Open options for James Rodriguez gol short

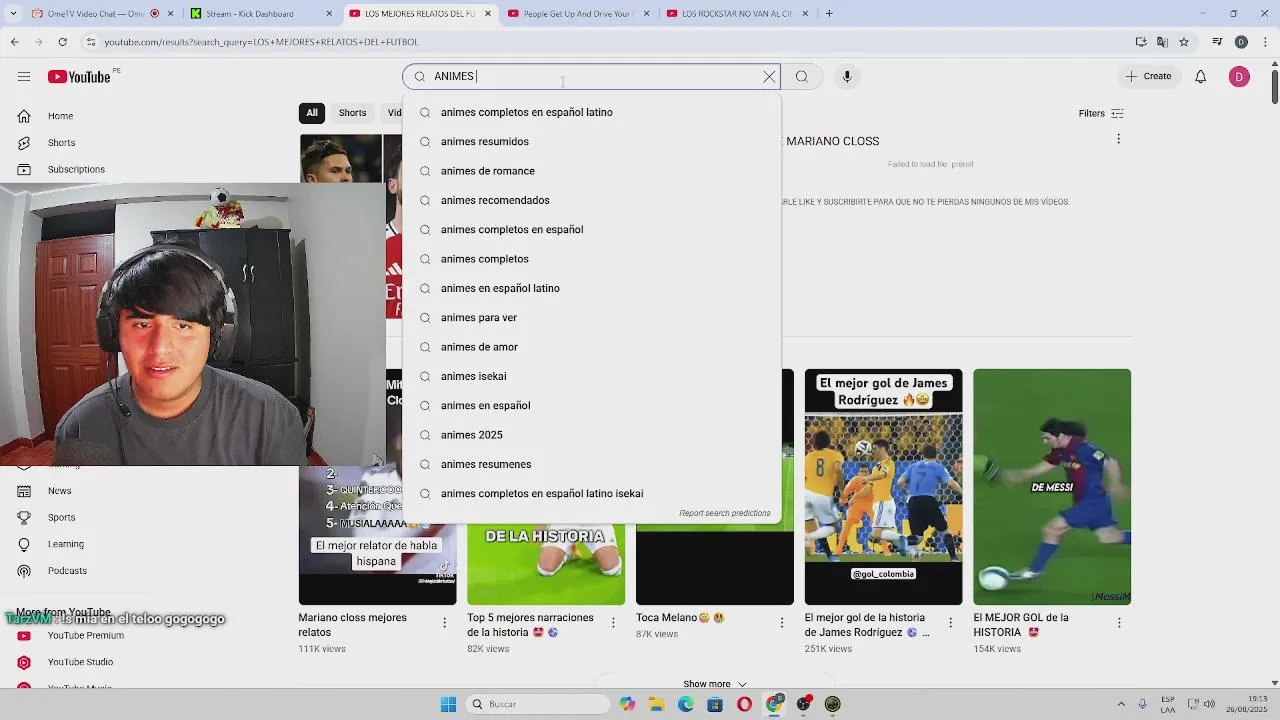[950, 623]
